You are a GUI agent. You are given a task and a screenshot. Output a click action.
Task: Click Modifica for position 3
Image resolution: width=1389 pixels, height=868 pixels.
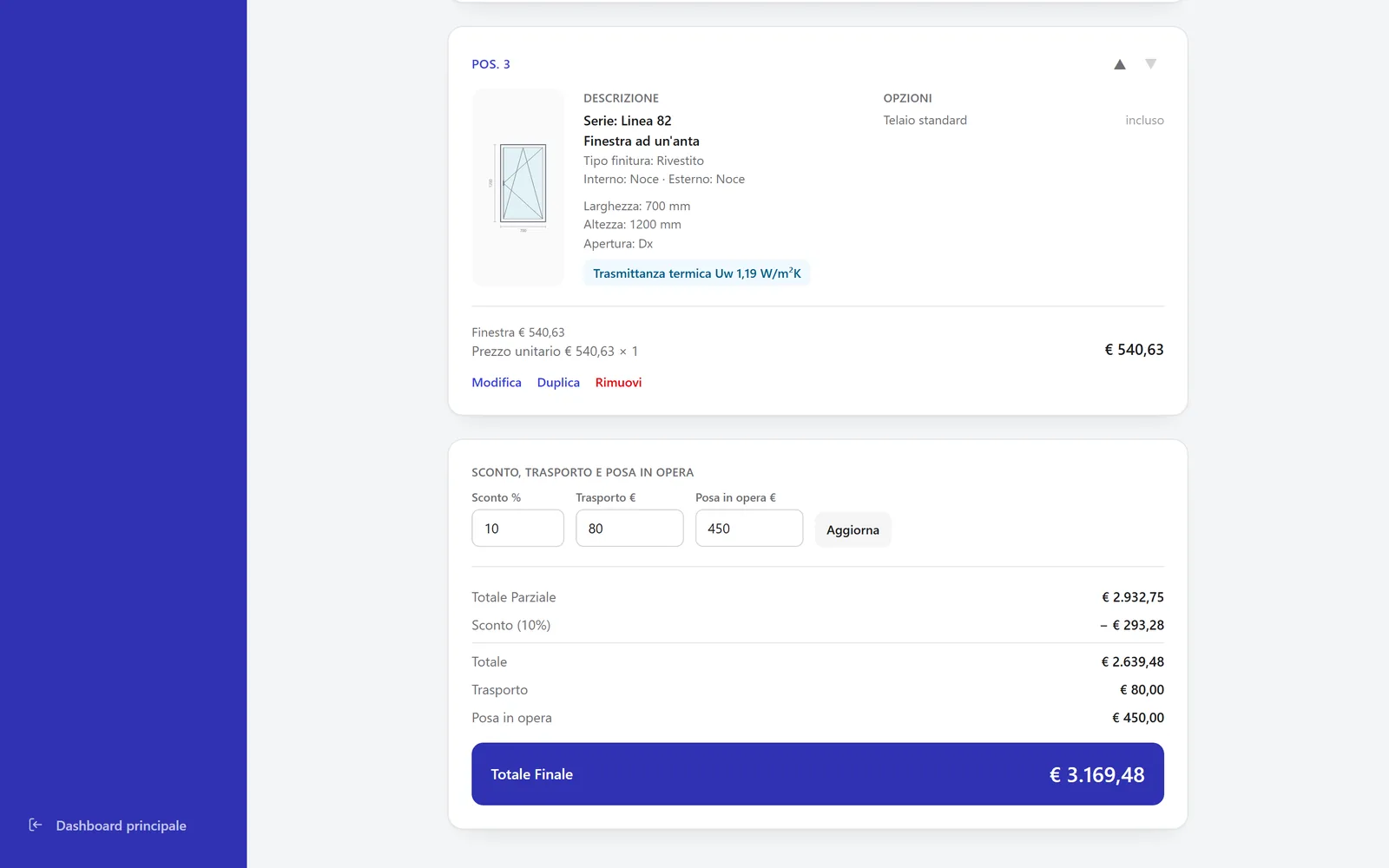pos(497,383)
